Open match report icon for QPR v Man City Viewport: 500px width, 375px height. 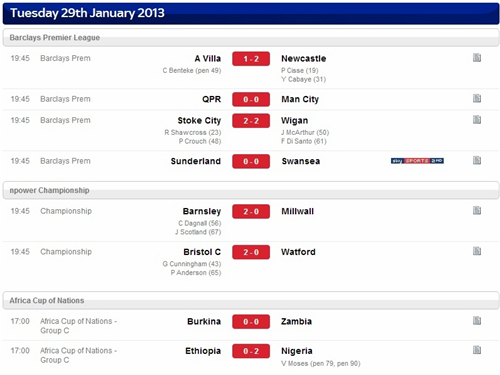click(x=477, y=98)
